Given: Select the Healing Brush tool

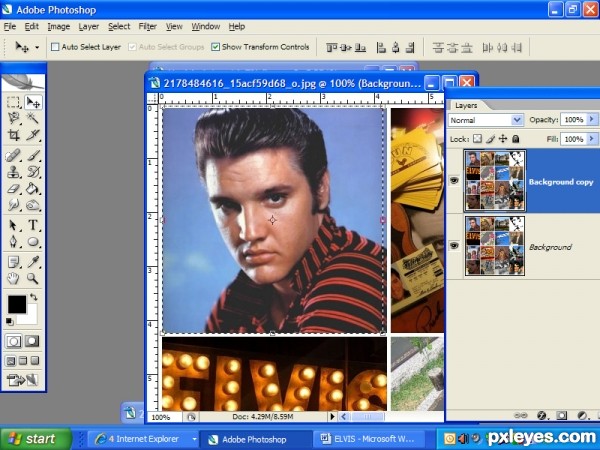Looking at the screenshot, I should pyautogui.click(x=13, y=155).
